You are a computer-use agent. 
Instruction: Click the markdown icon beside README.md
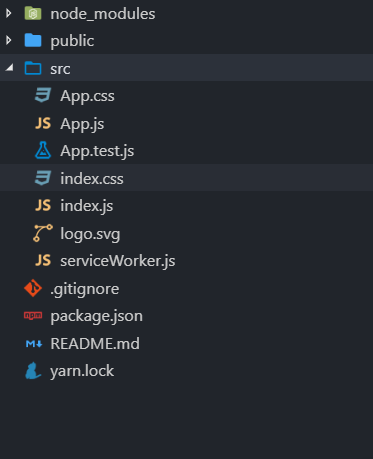point(34,343)
